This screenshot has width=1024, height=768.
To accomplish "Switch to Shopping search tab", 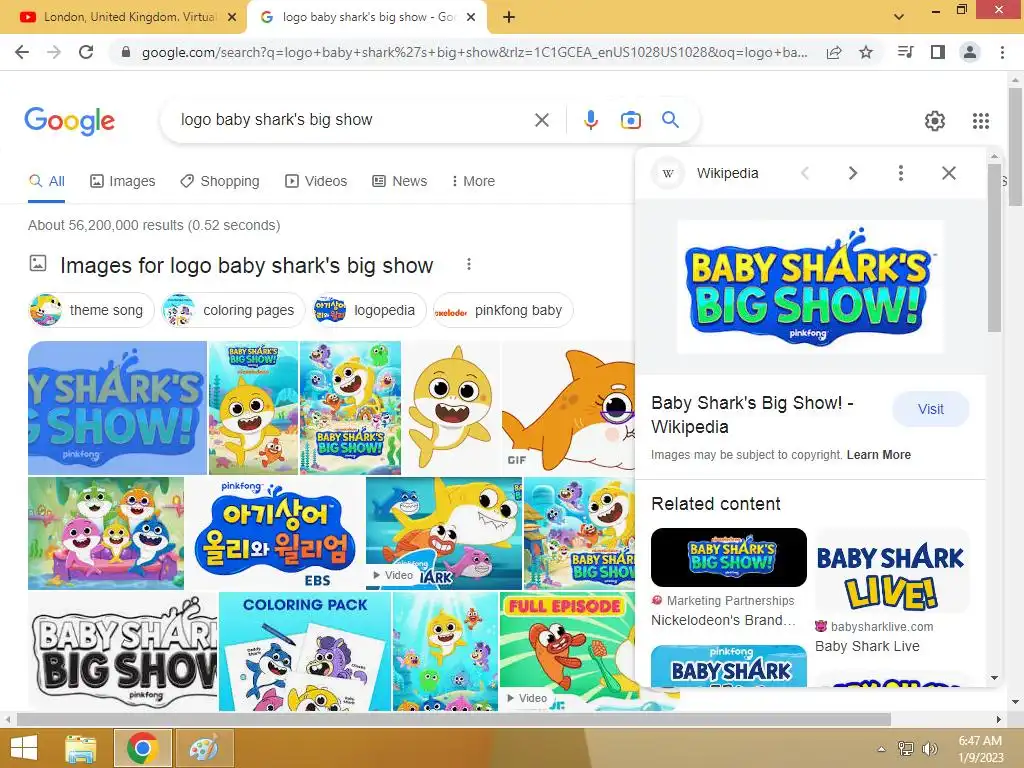I will pos(220,181).
